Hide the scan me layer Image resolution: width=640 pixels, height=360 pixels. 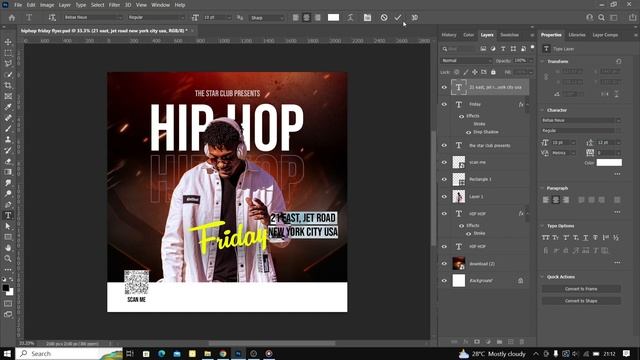[444, 162]
